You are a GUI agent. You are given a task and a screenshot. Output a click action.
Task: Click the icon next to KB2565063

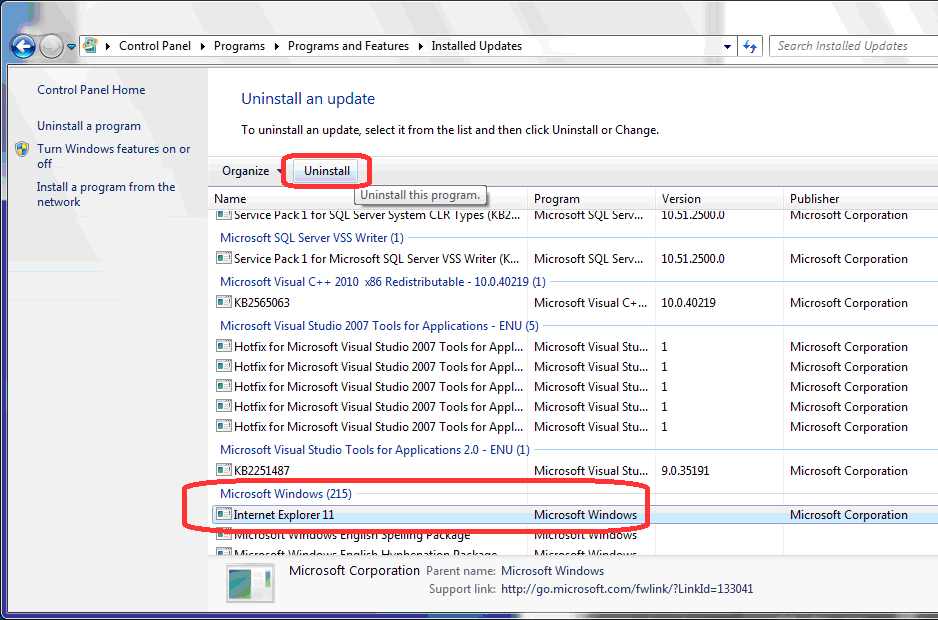click(224, 302)
